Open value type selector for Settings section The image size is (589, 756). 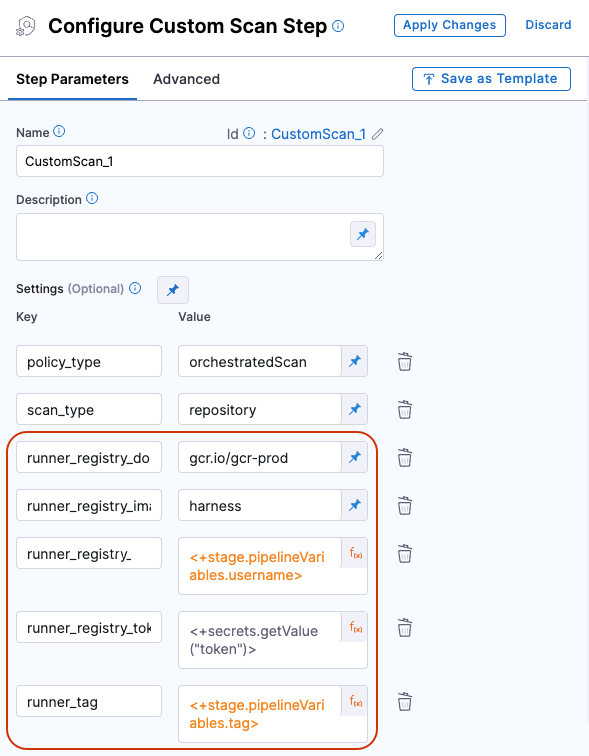173,290
